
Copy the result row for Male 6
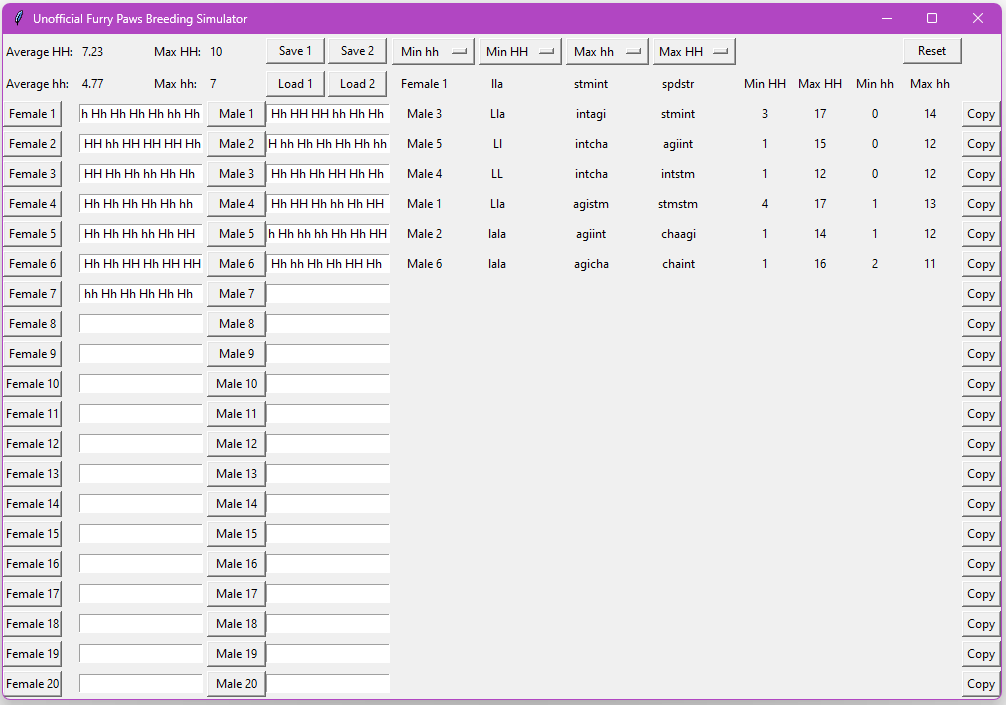click(980, 264)
